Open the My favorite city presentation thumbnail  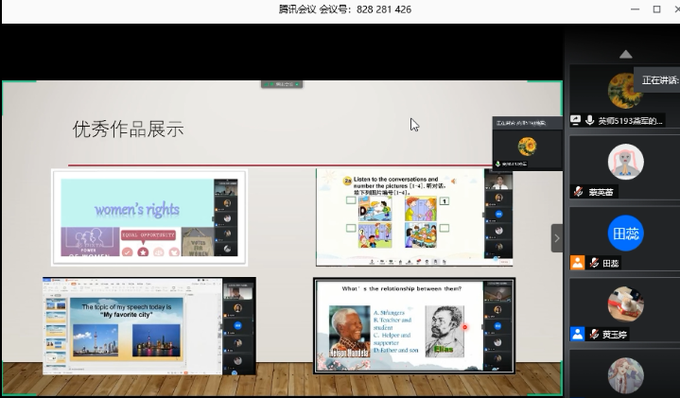click(x=149, y=326)
